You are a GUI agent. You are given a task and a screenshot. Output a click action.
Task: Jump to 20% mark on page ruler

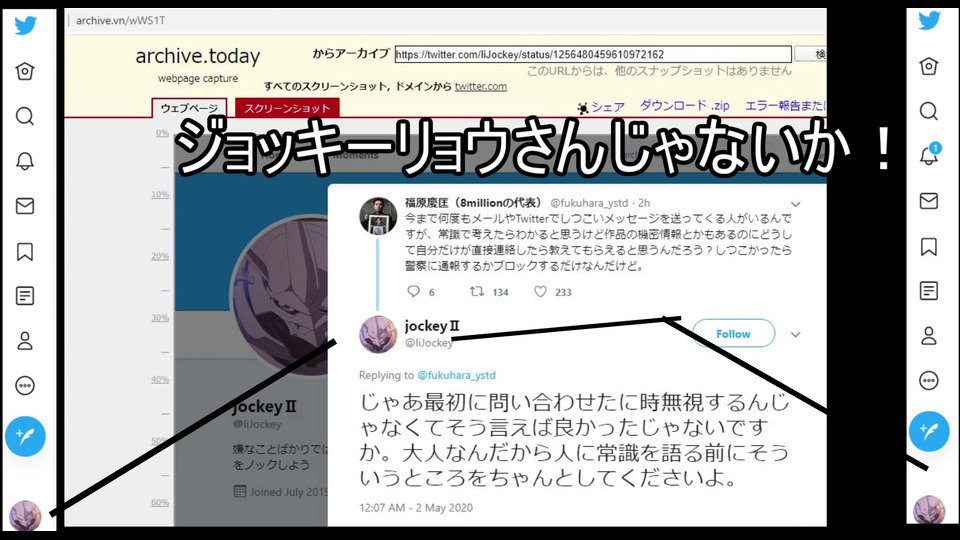(x=160, y=256)
